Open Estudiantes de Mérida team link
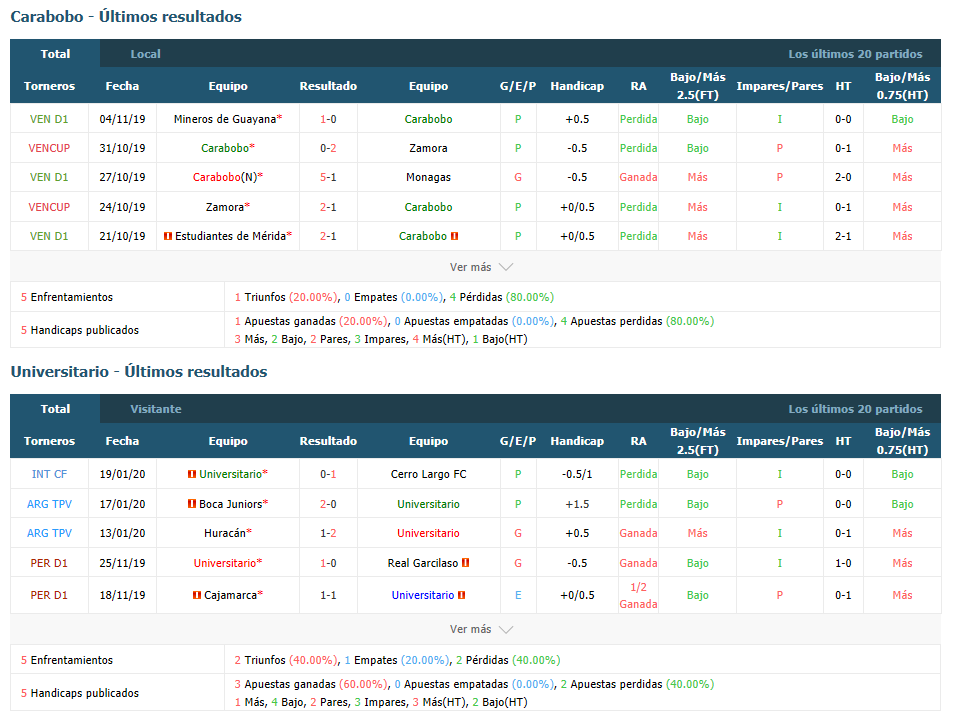The image size is (964, 717). pos(233,236)
